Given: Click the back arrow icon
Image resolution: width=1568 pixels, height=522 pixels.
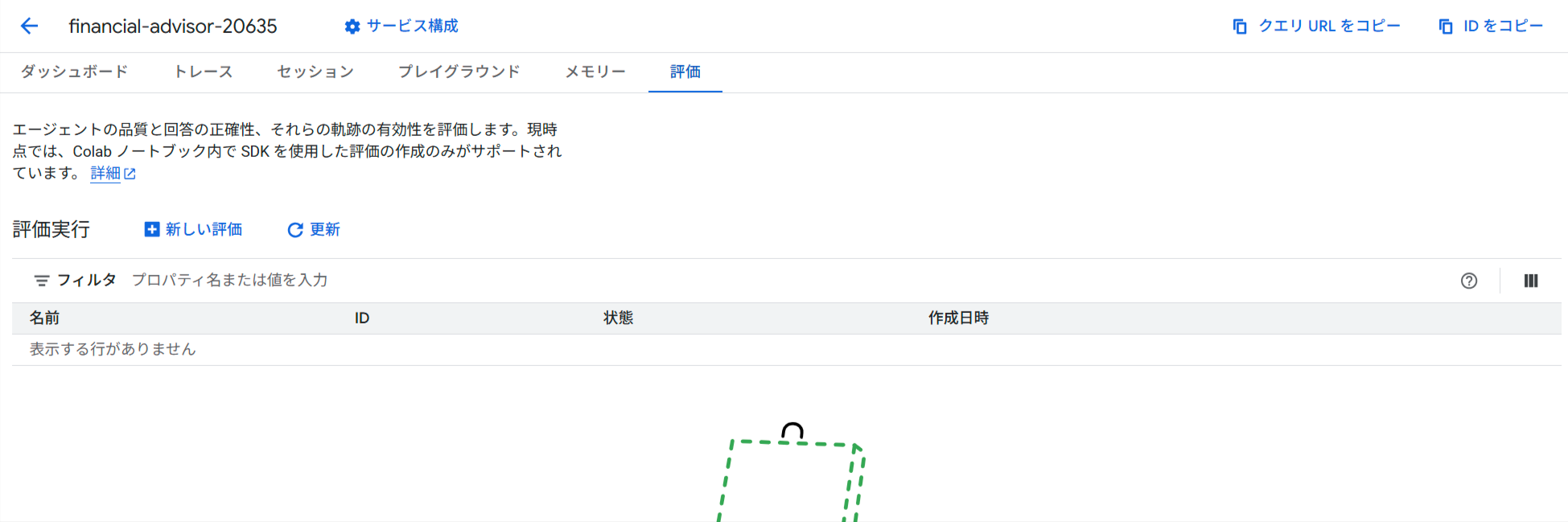Looking at the screenshot, I should 30,26.
